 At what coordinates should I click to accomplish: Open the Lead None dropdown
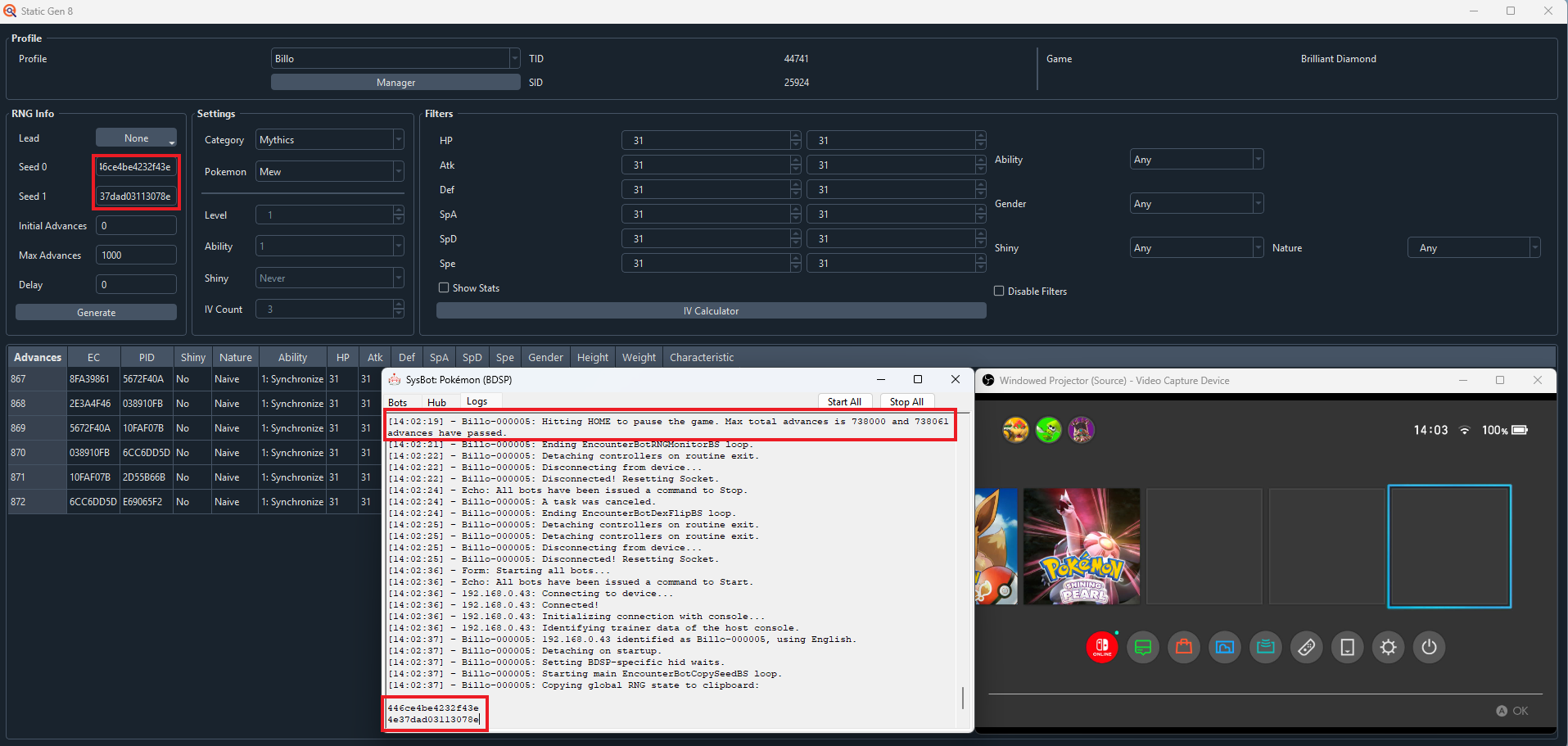coord(136,138)
